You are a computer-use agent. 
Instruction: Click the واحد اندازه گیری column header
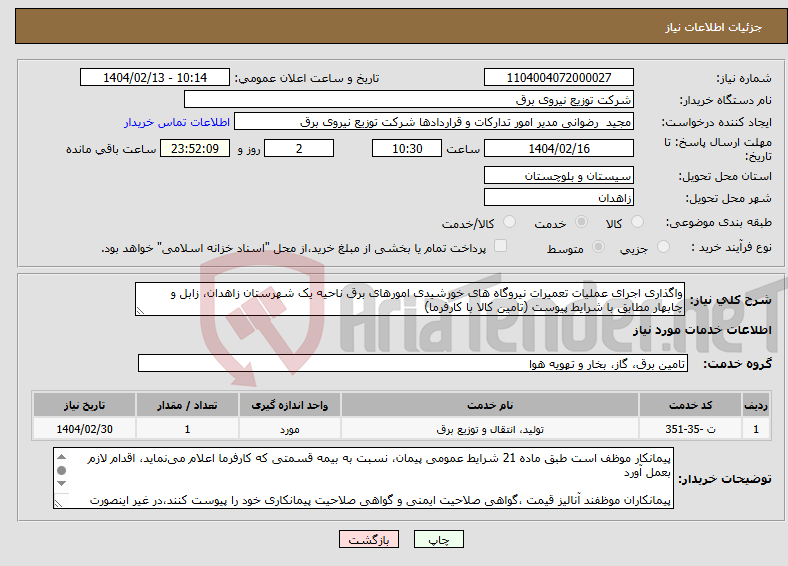point(289,405)
